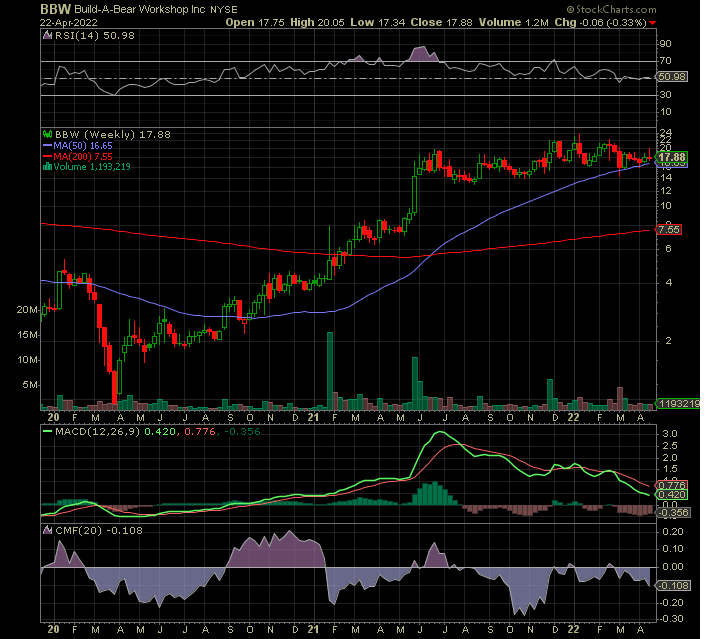
Task: Click the Low 17.34 value
Action: (377, 22)
